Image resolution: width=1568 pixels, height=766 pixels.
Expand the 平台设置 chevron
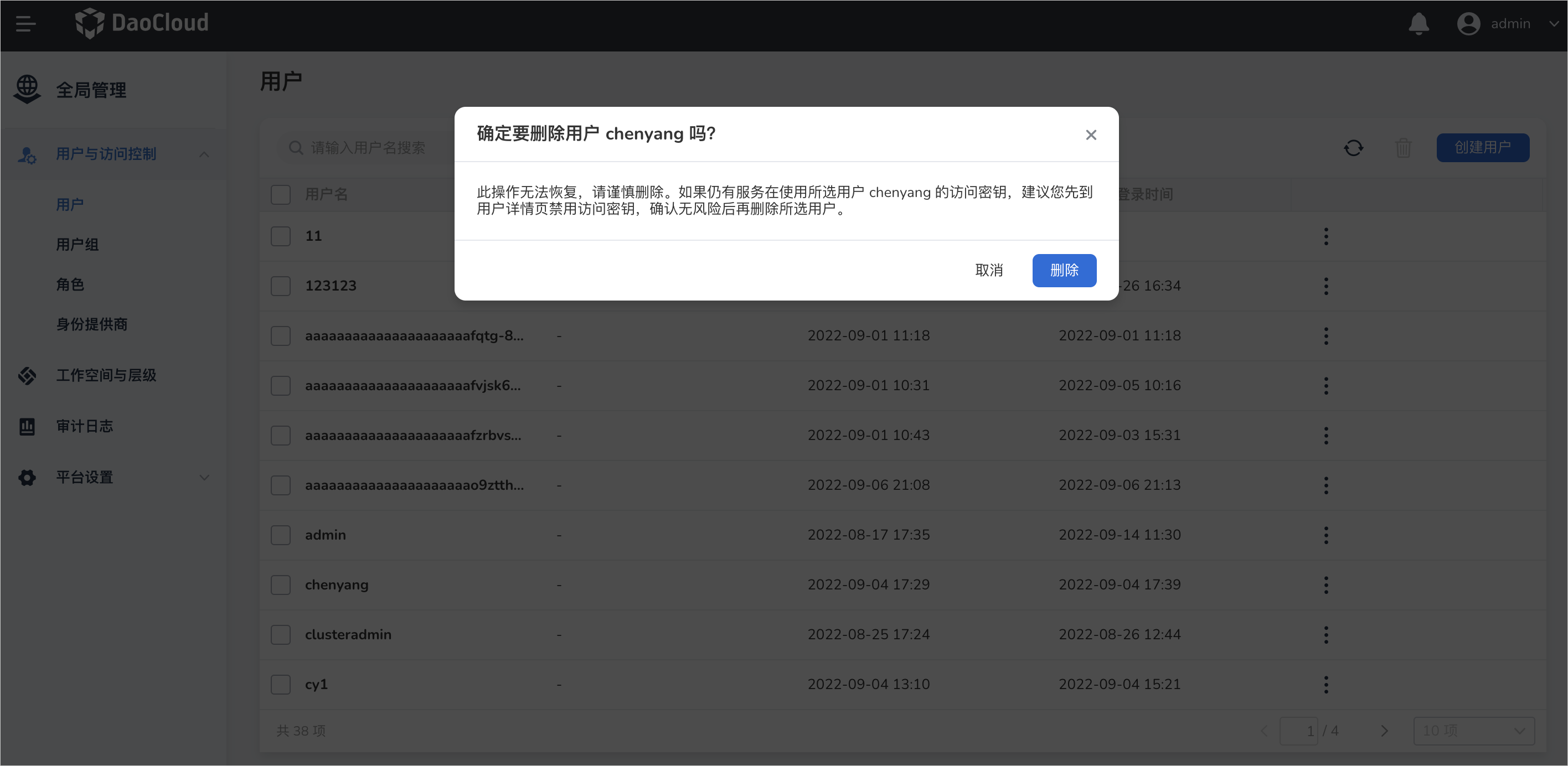(x=204, y=478)
